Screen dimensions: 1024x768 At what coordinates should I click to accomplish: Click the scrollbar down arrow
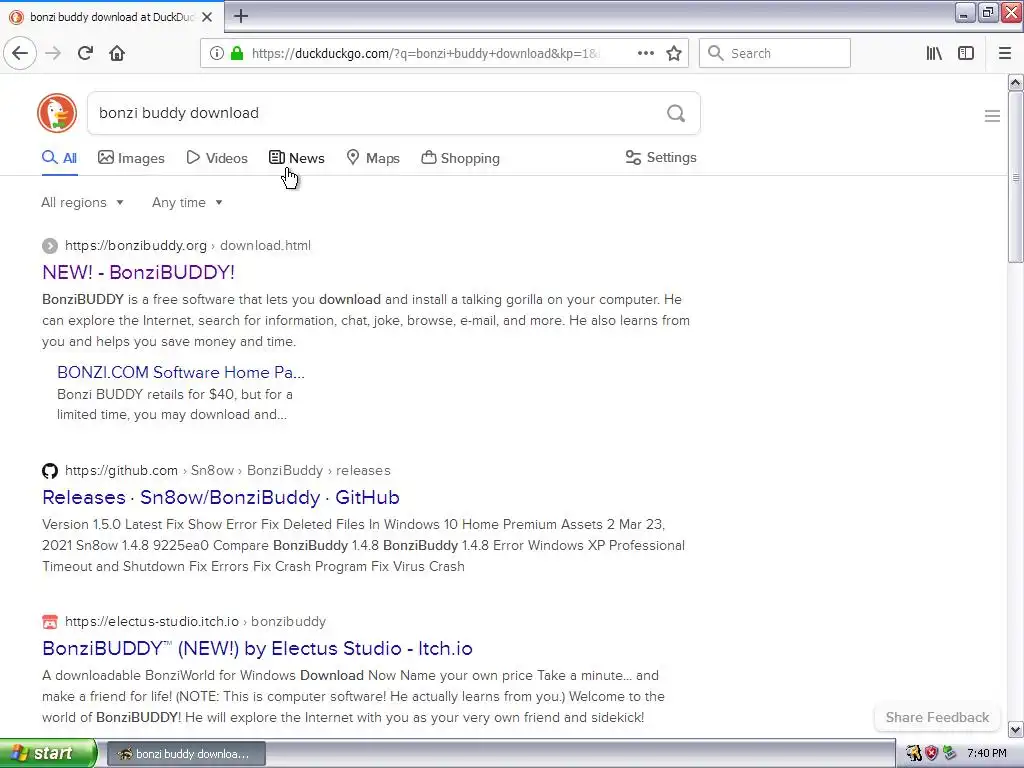point(1016,729)
